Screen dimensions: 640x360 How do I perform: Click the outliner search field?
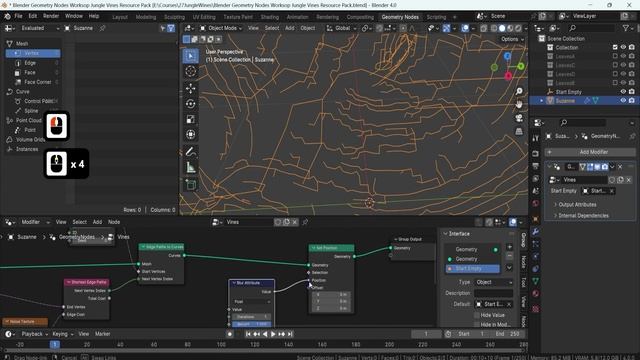coord(592,28)
